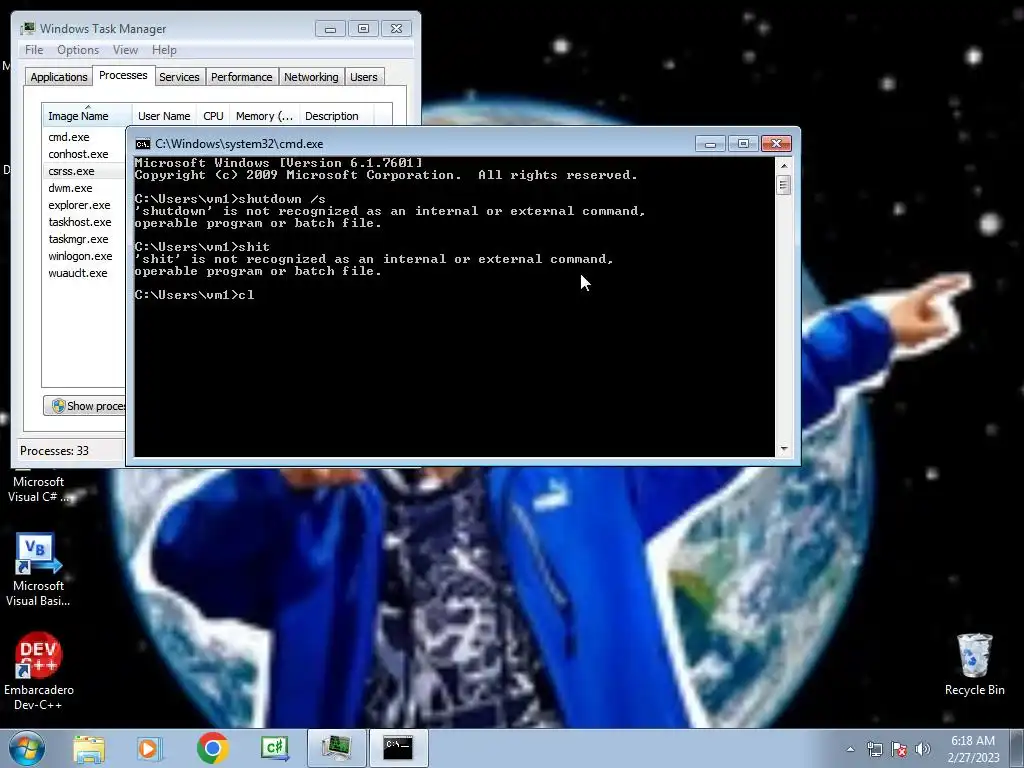1024x768 pixels.
Task: Switch to the Services tab
Action: (179, 77)
